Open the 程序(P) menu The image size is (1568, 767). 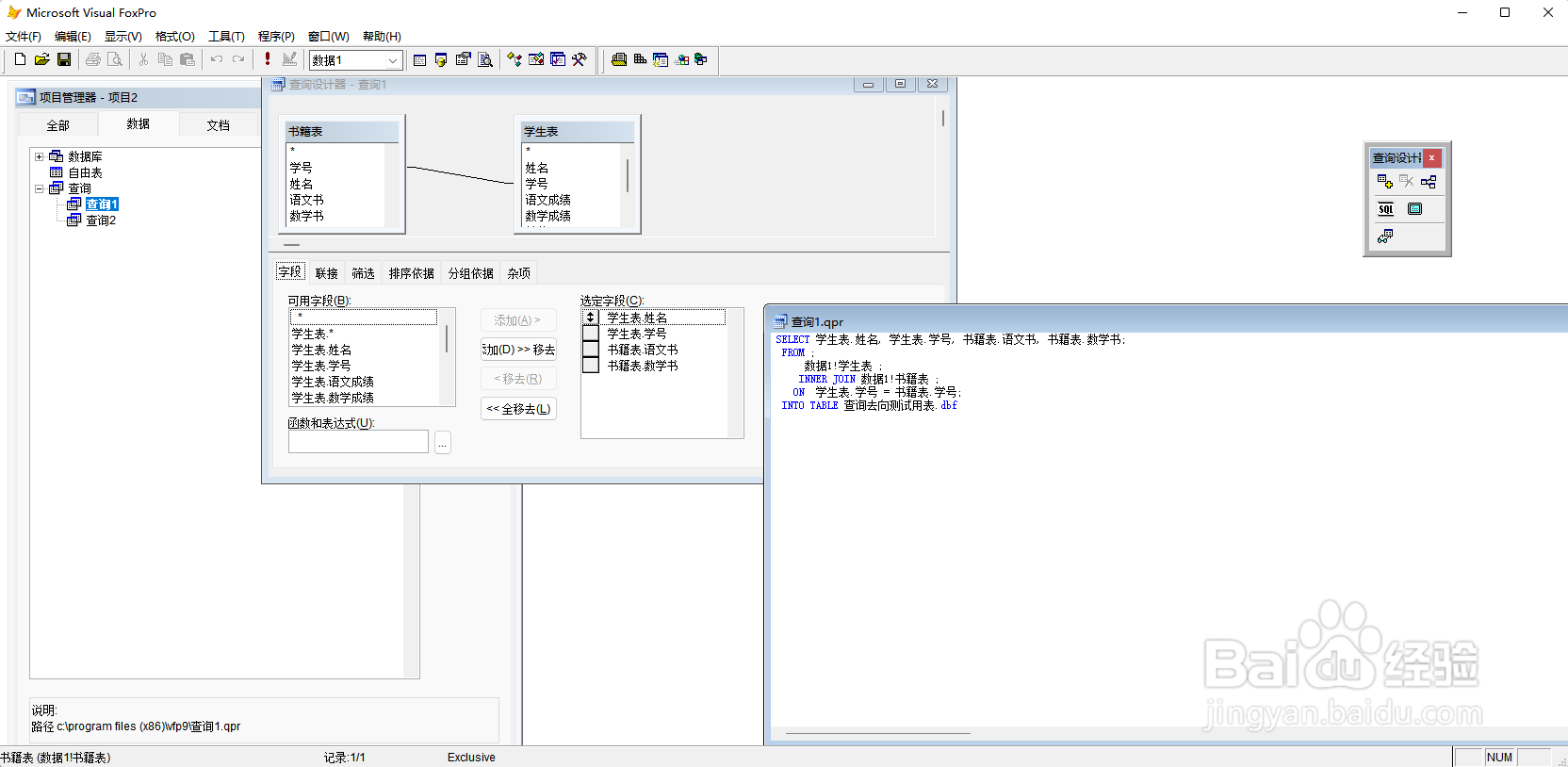click(276, 37)
